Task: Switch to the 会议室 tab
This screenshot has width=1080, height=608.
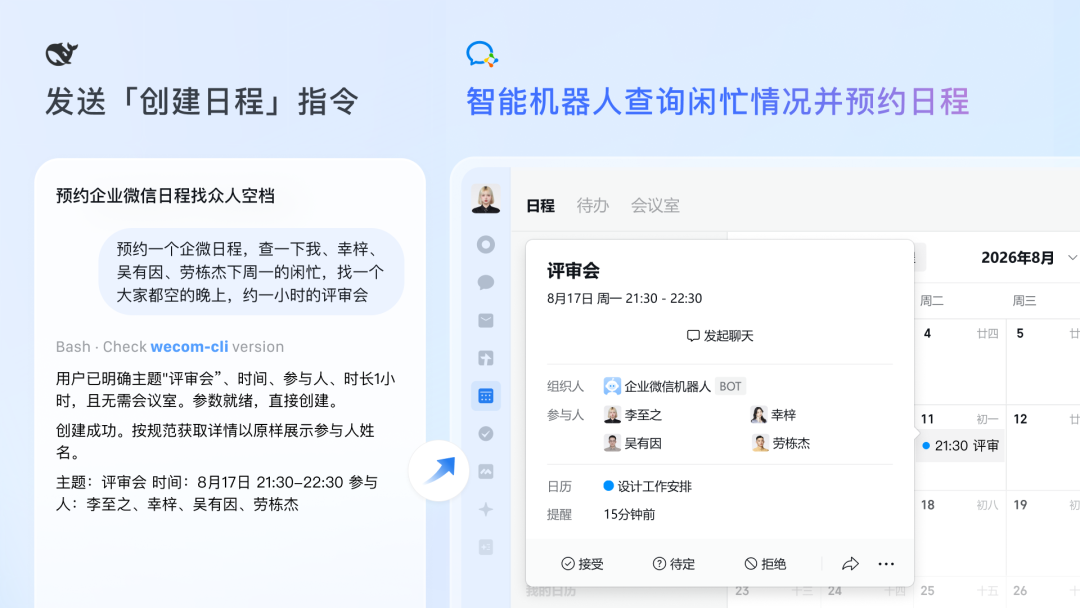Action: [655, 205]
